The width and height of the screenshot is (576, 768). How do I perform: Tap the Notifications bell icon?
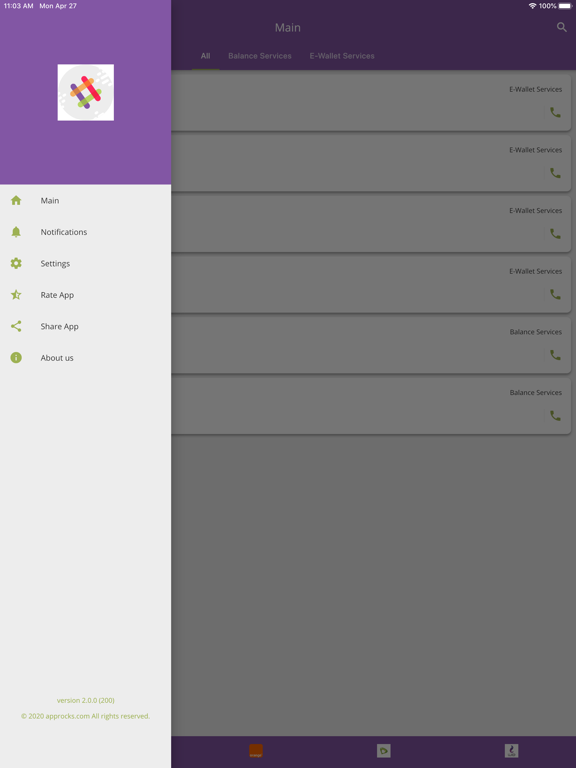(x=16, y=232)
